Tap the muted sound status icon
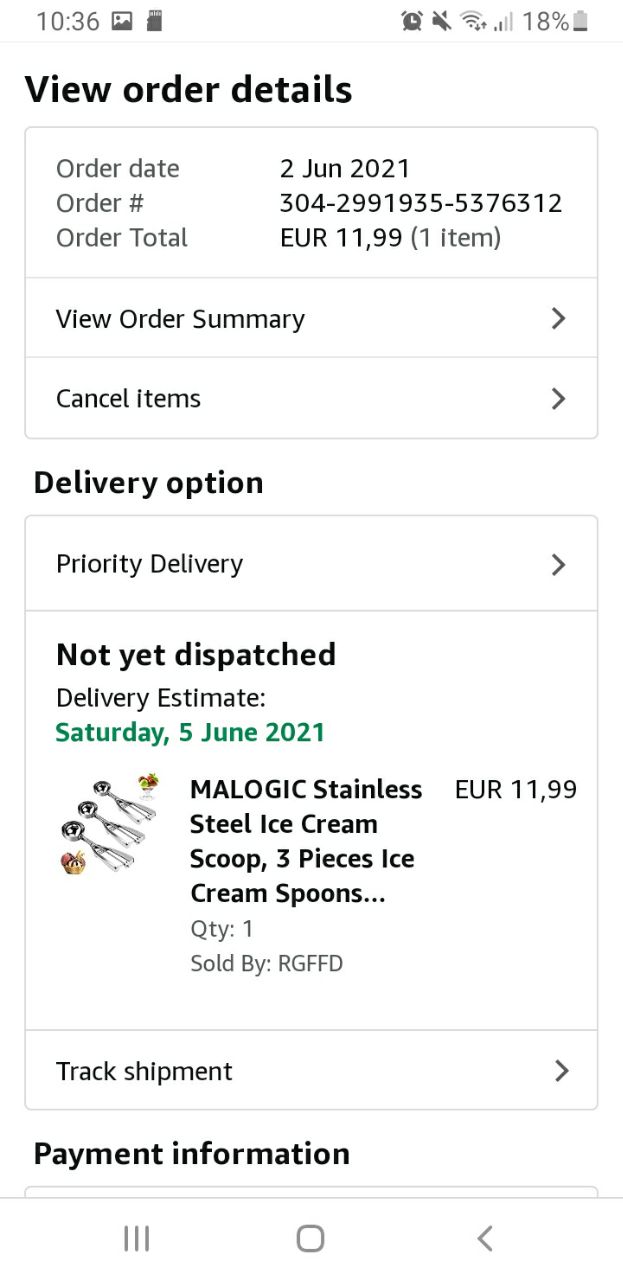Screen dimensions: 623x1280 point(441,21)
